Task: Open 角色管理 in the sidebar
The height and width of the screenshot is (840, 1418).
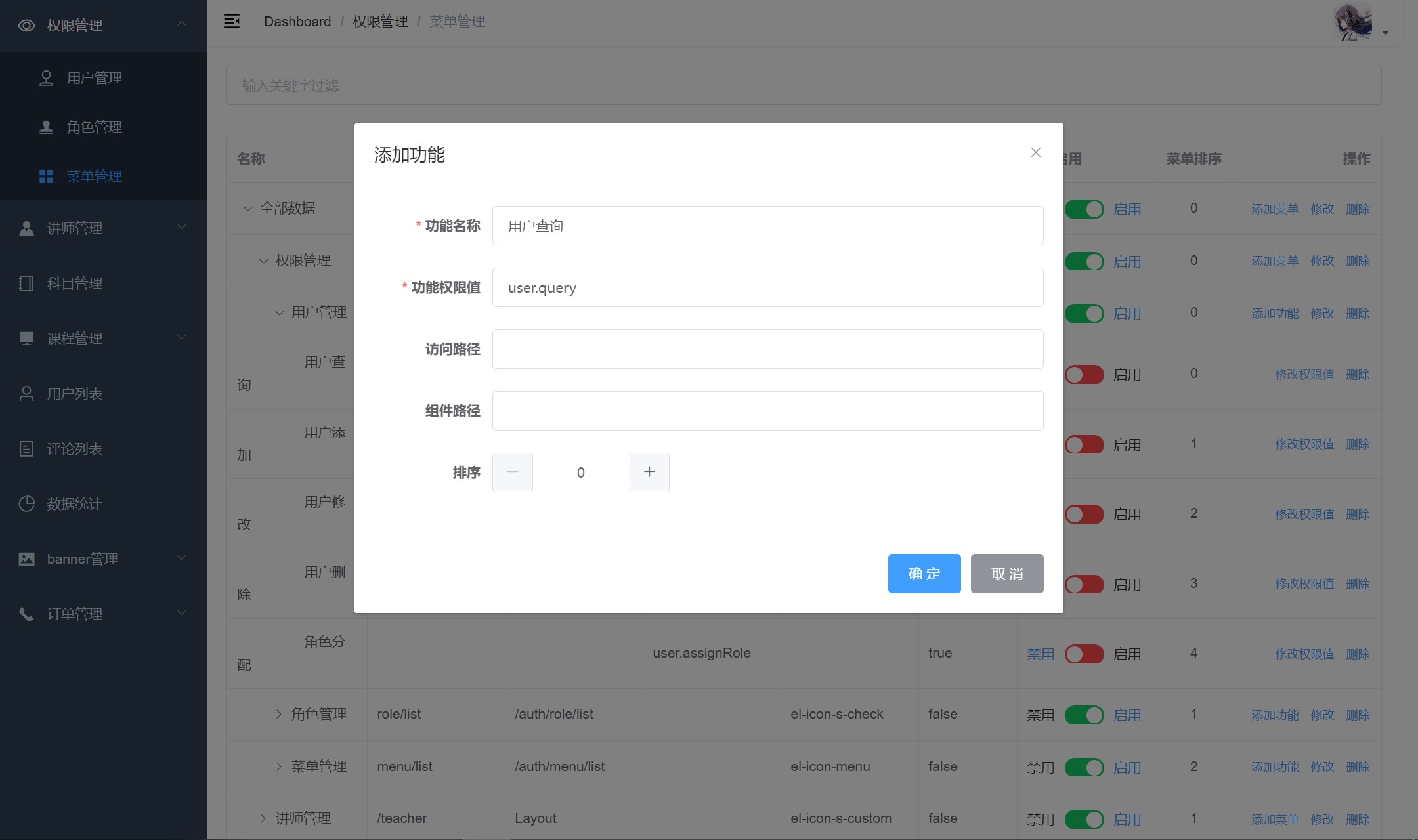Action: pyautogui.click(x=94, y=127)
